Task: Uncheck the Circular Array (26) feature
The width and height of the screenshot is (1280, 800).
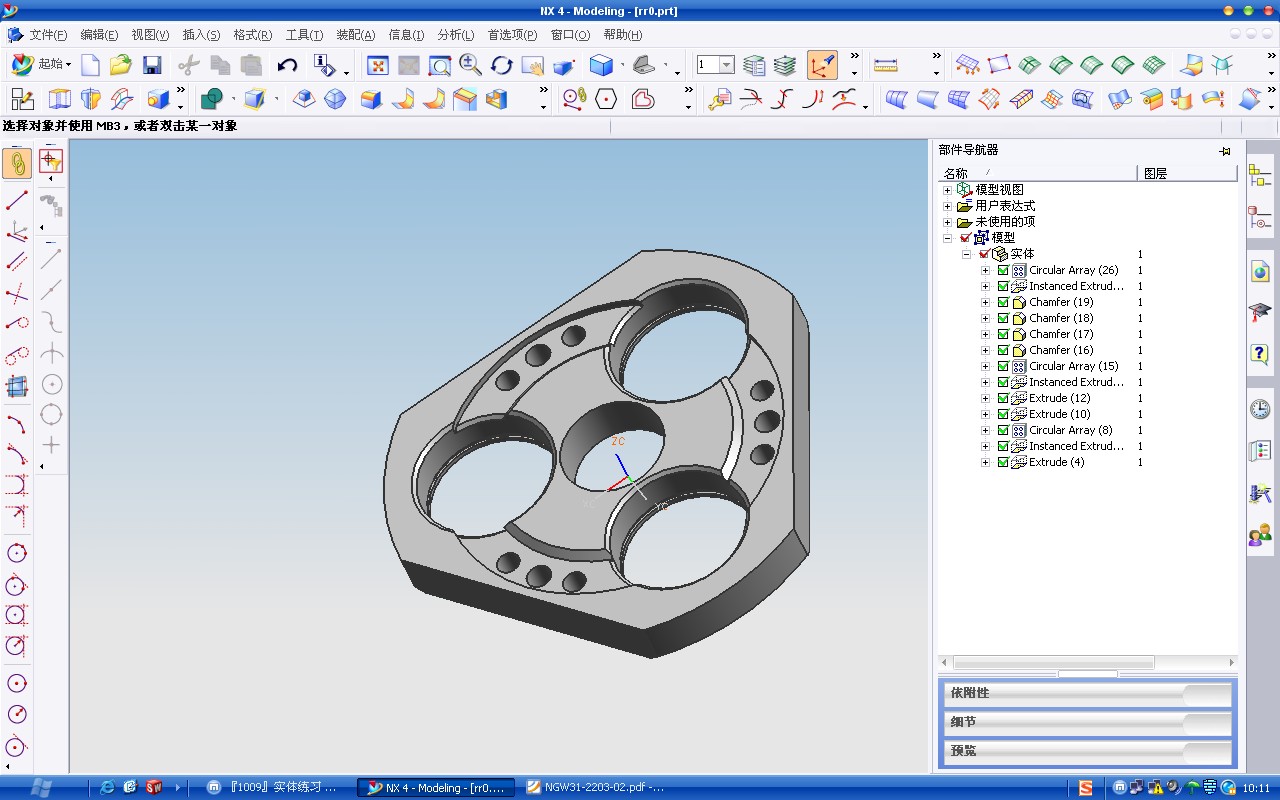Action: coord(1003,270)
